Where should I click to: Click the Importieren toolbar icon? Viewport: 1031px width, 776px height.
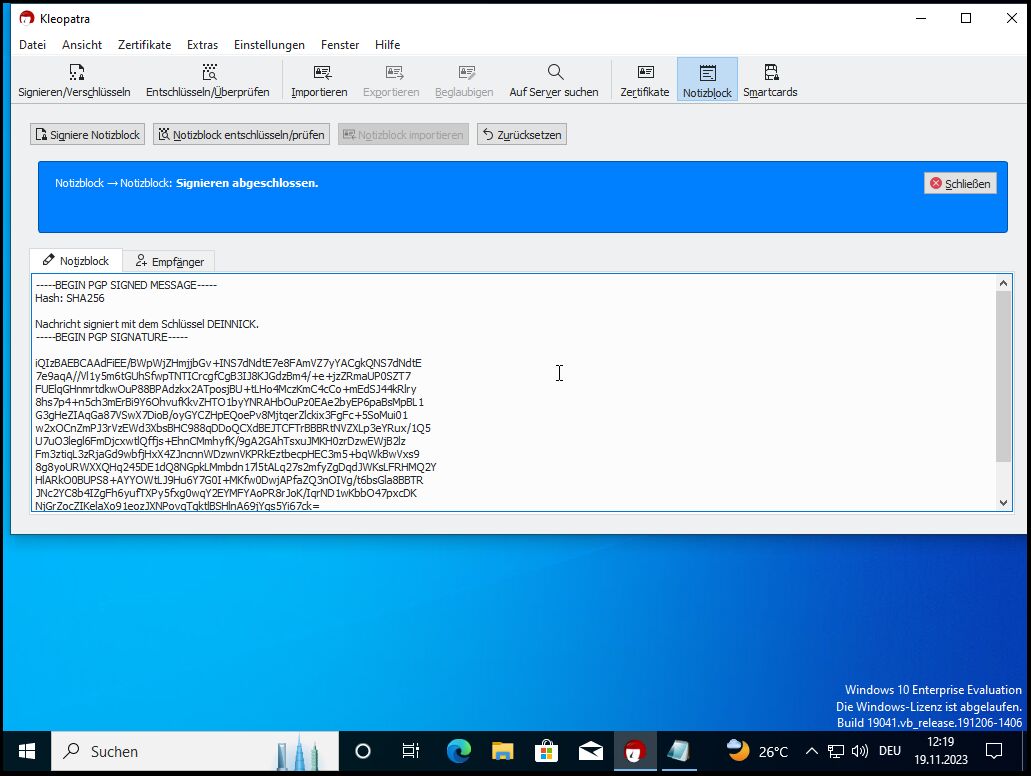coord(320,73)
